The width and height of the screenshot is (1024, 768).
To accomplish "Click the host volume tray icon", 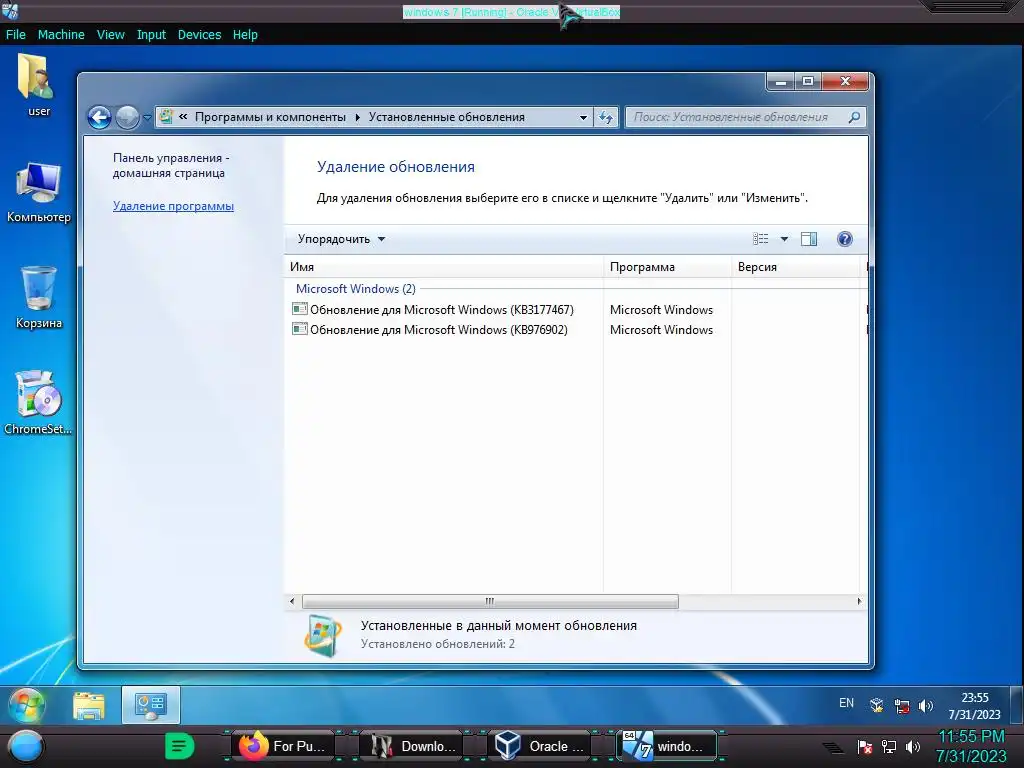I will click(x=913, y=747).
